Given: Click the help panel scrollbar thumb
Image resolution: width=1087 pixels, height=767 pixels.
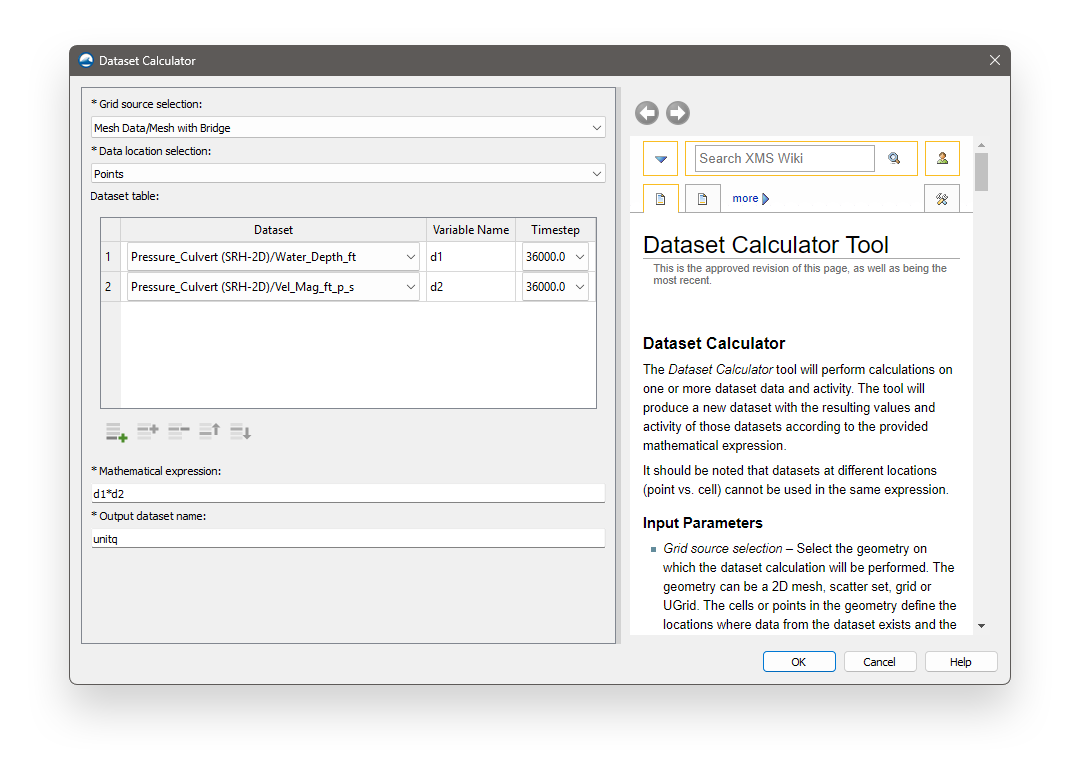Looking at the screenshot, I should point(981,171).
